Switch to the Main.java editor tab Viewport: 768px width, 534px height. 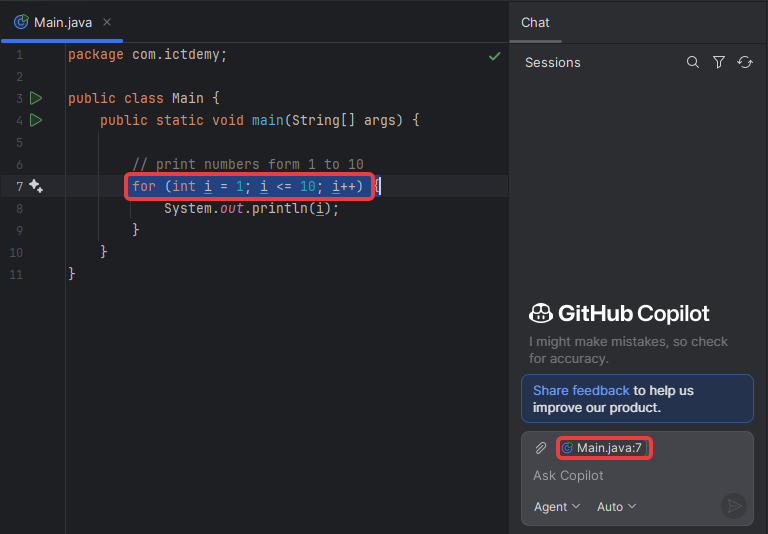pos(63,23)
